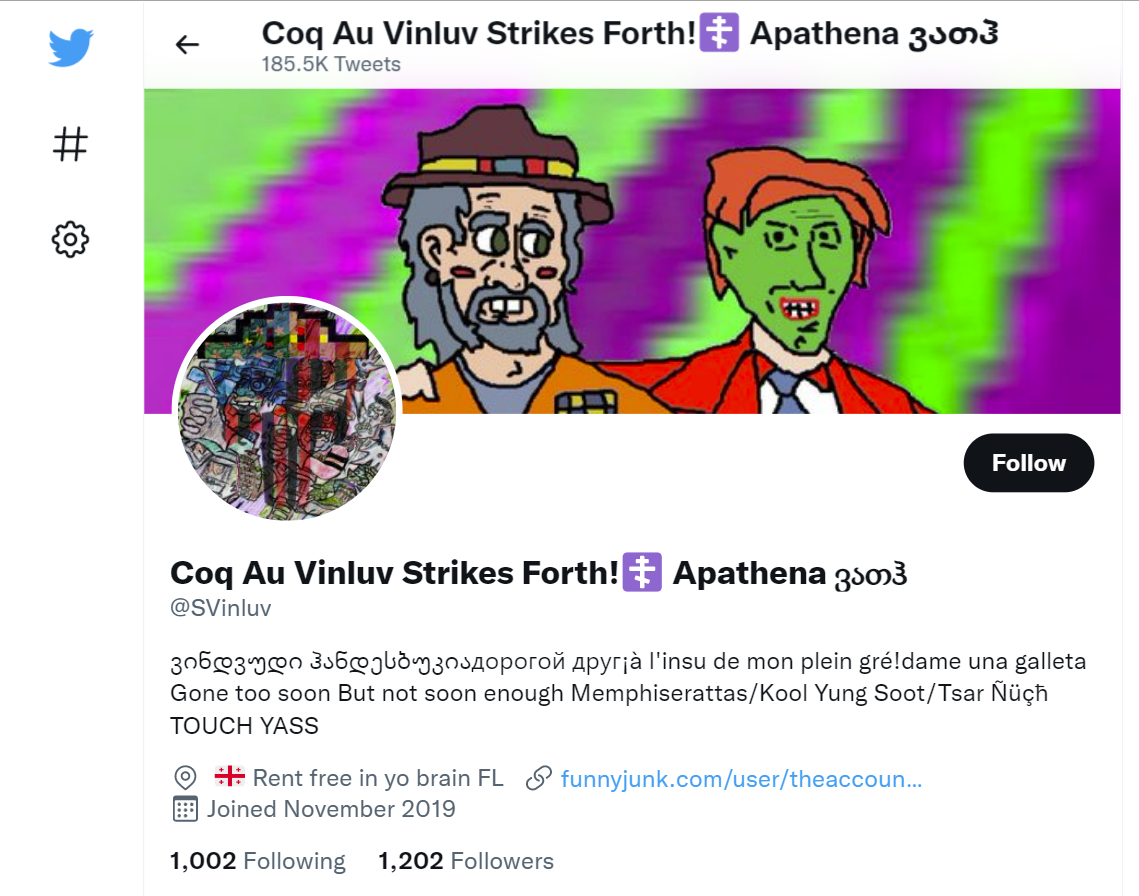Open the funnyjunk.com profile link

pyautogui.click(x=741, y=778)
